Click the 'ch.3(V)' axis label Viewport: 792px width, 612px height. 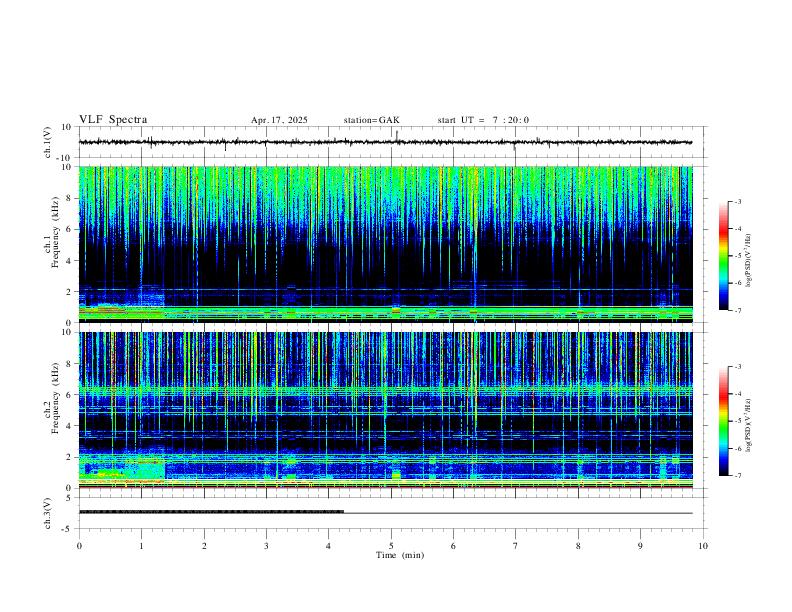tap(48, 514)
